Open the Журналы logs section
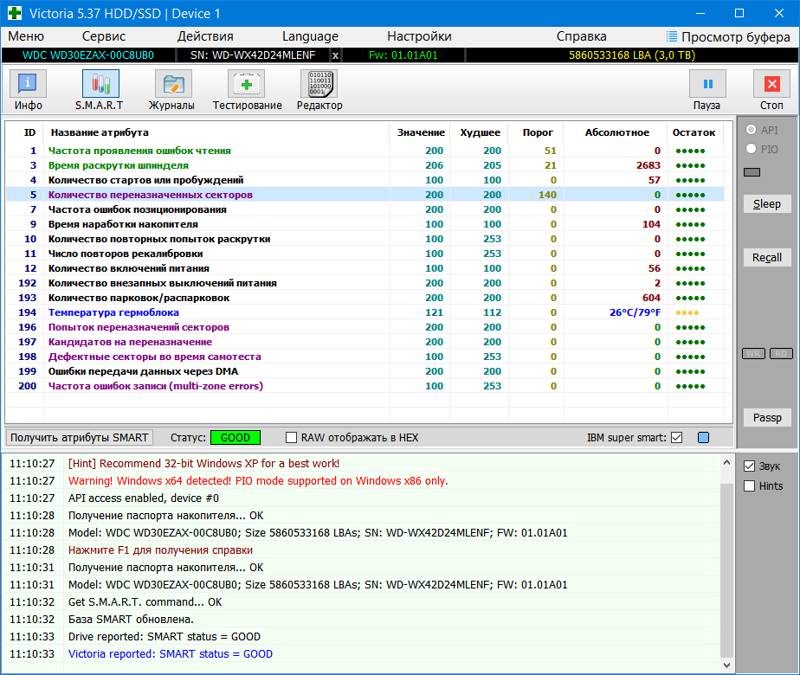The width and height of the screenshot is (800, 675). coord(171,90)
